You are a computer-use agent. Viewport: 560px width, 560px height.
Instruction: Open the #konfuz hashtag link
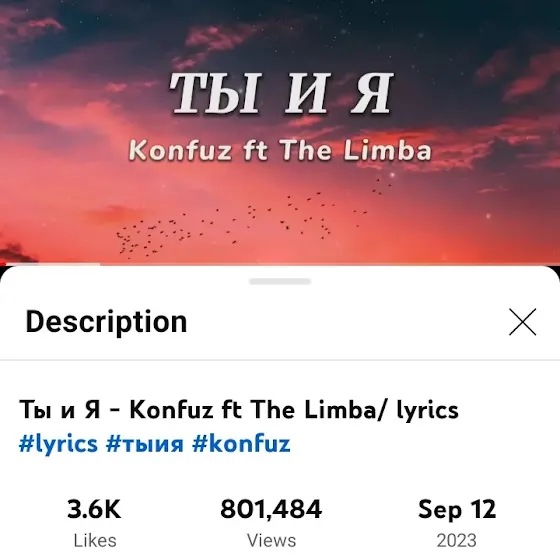tap(241, 443)
